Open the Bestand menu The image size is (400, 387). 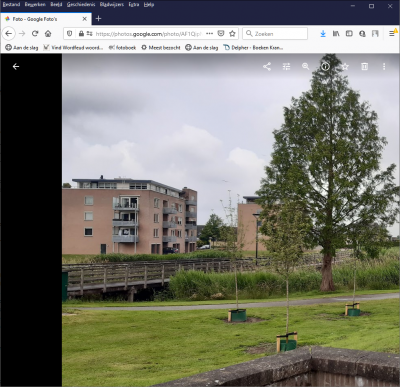[x=11, y=5]
